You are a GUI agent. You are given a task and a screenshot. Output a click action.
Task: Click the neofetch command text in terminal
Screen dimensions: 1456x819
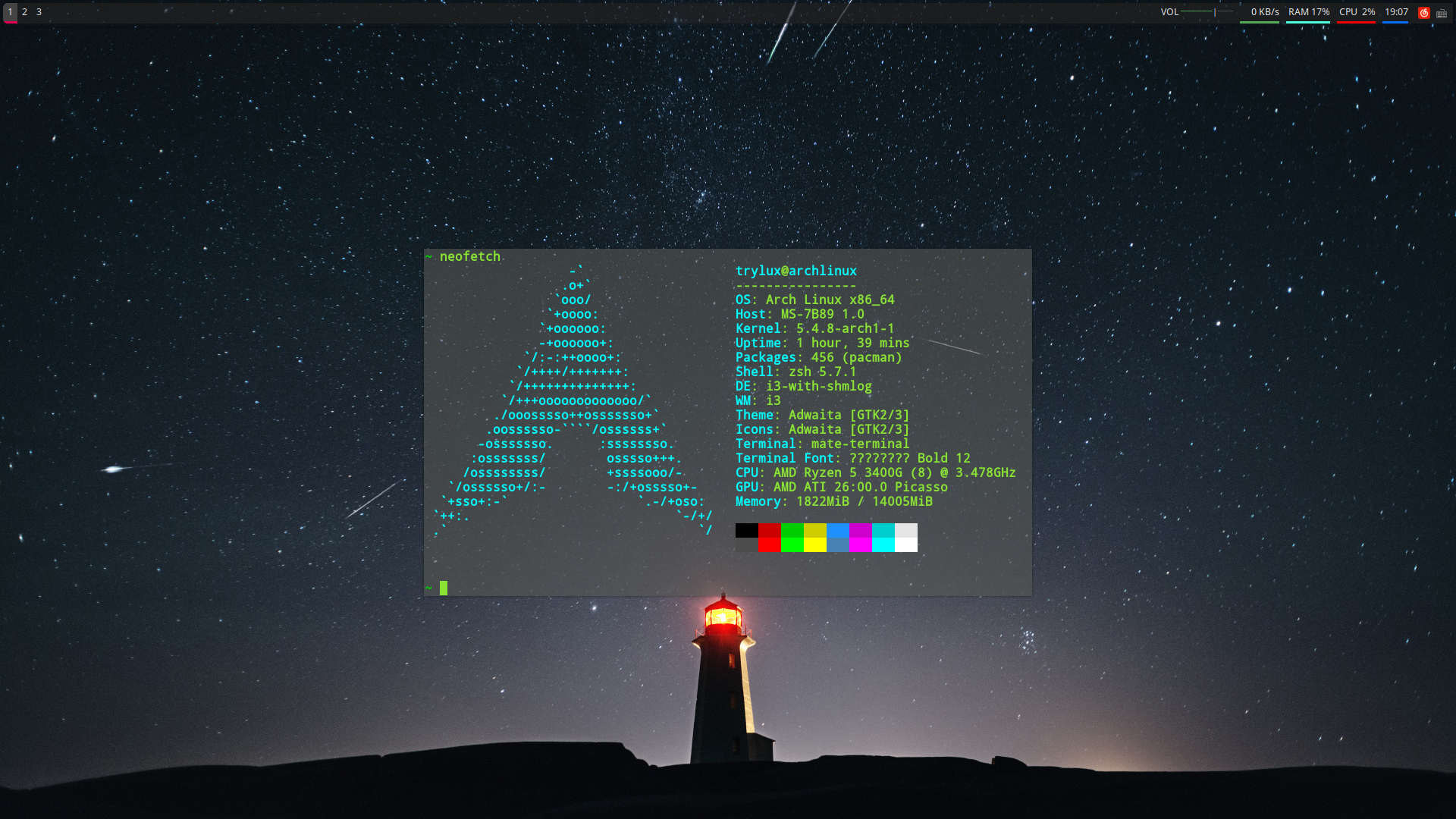[469, 256]
